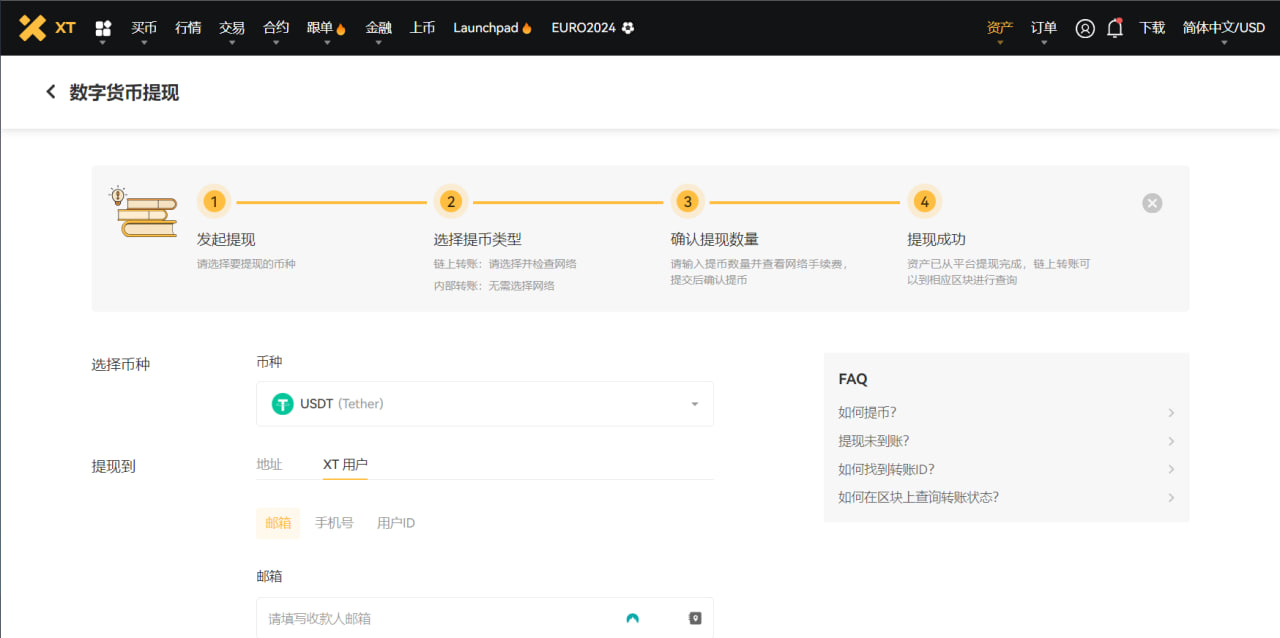Open the FAQ item 如何在区块上查询转账状态?

[x=1006, y=497]
